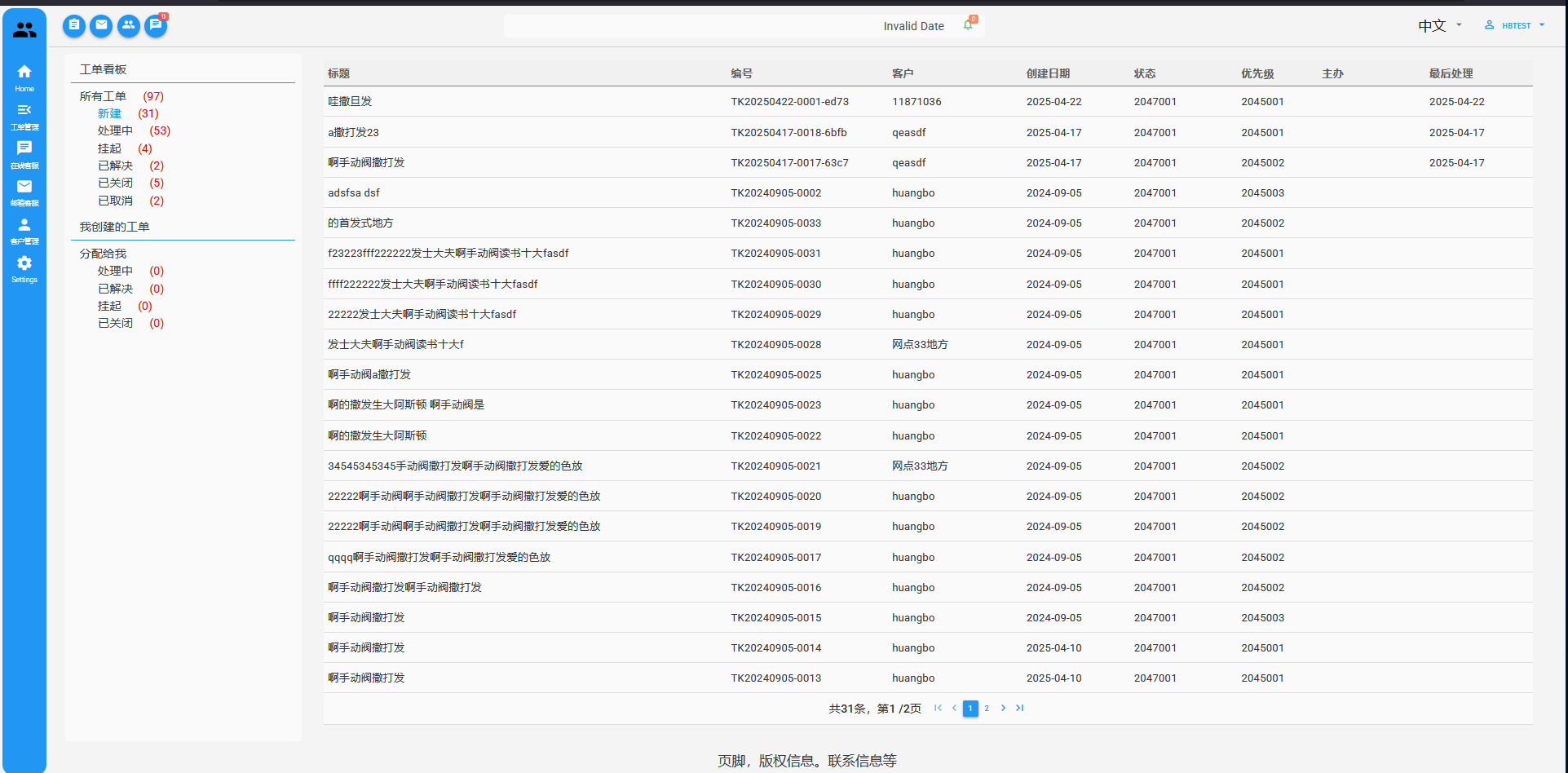Click the round group-people toolbar button
The width and height of the screenshot is (1568, 773).
[x=128, y=25]
